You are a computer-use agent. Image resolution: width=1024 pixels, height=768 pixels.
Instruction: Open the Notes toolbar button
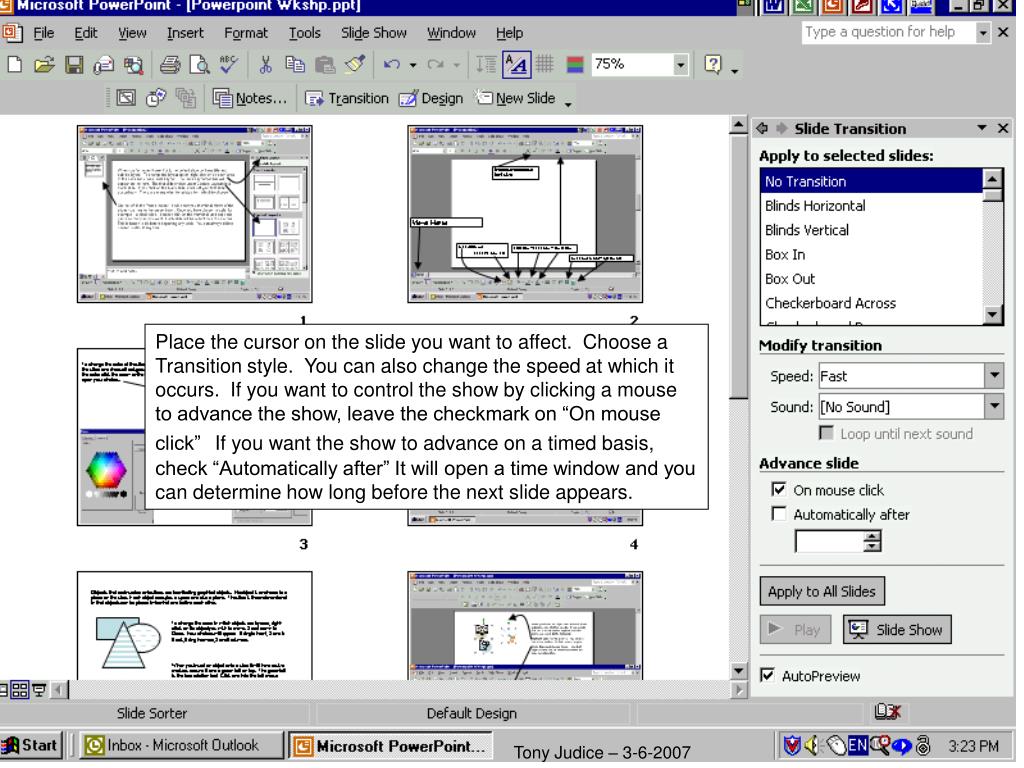pos(250,98)
